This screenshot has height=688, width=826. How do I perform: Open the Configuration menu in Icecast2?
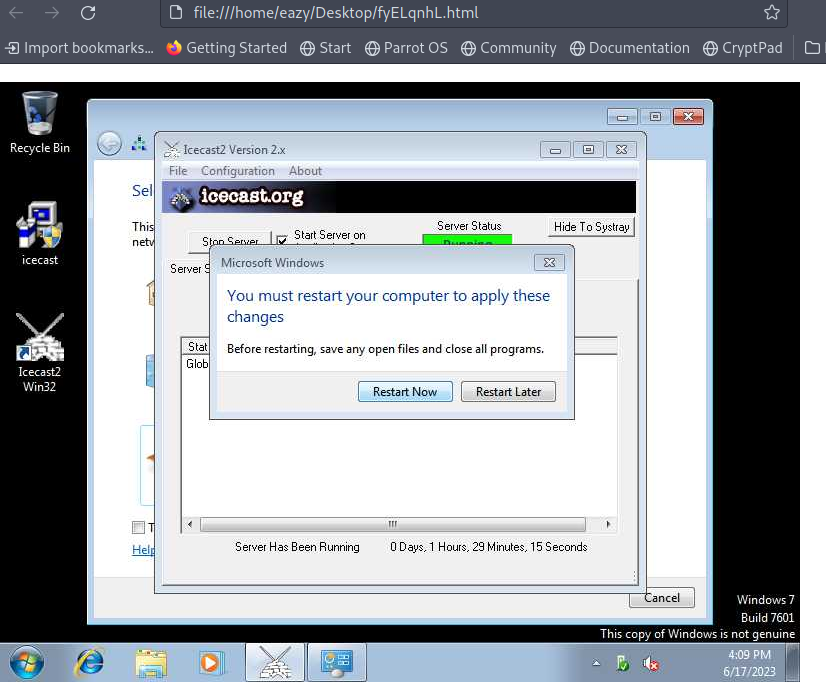point(238,171)
